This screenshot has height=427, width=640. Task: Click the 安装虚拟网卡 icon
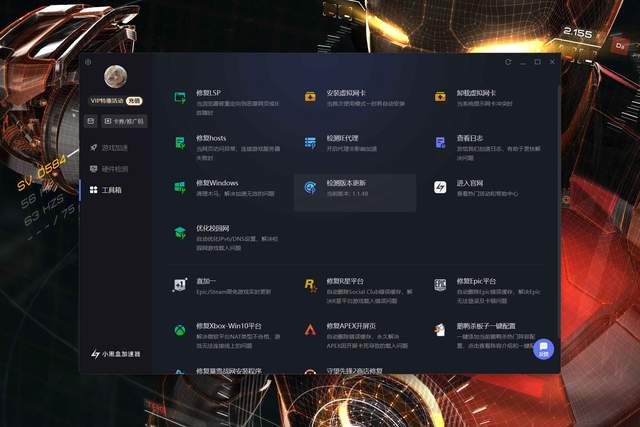(x=310, y=97)
